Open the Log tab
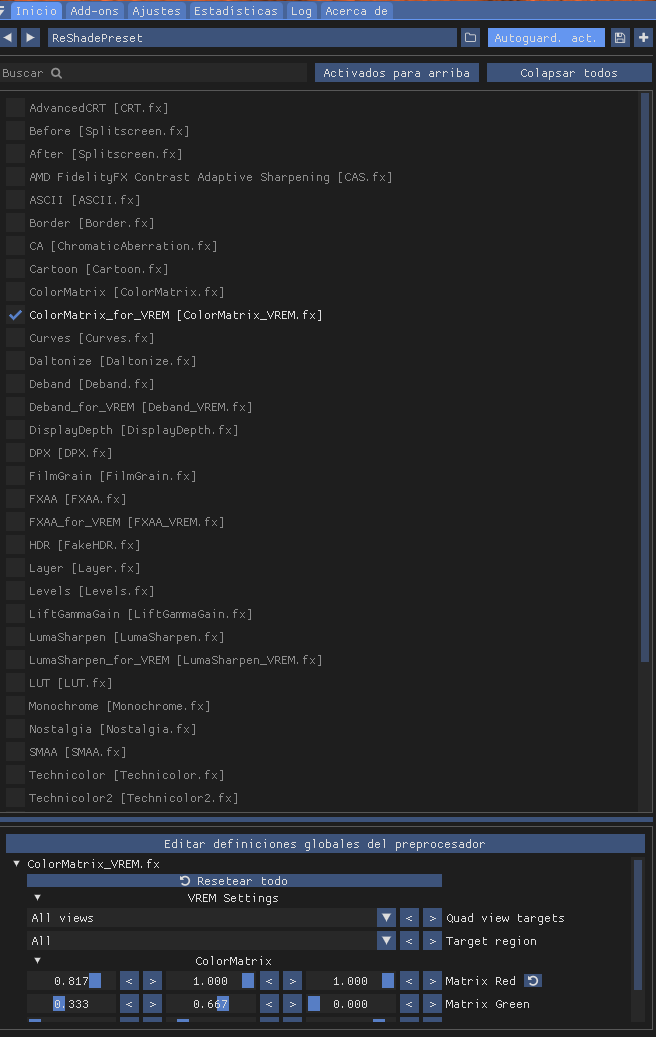This screenshot has height=1037, width=656. click(x=301, y=11)
